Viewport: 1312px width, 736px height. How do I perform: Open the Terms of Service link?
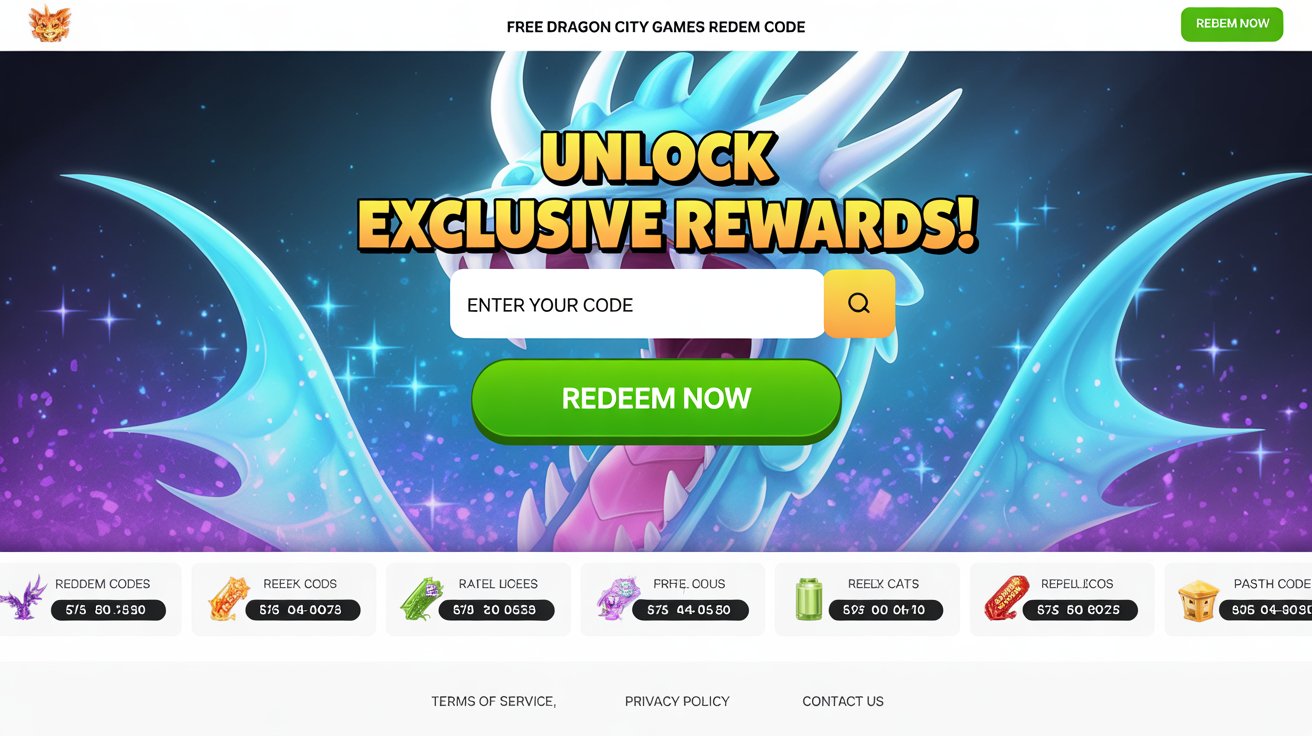pos(493,701)
